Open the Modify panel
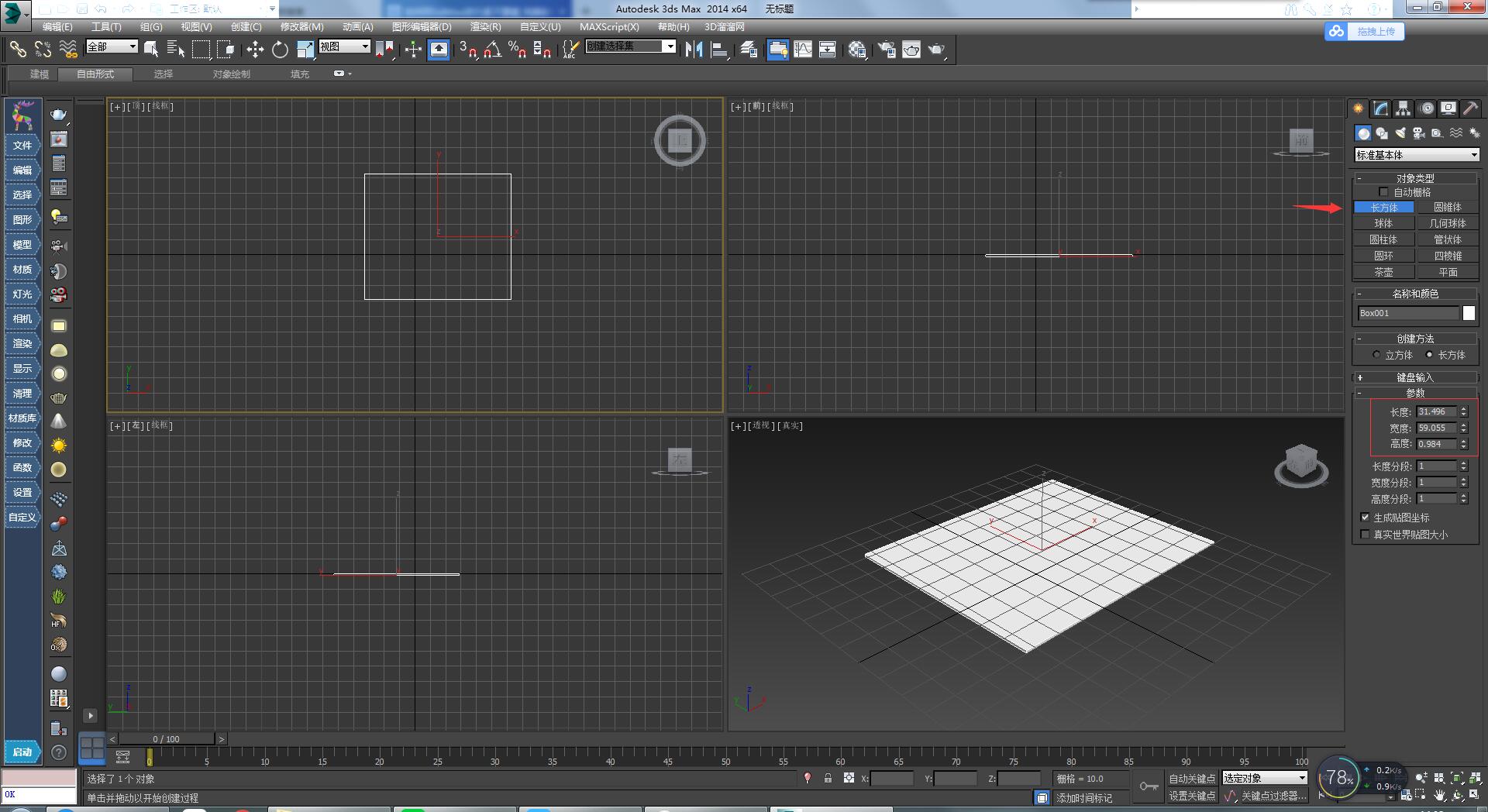1488x812 pixels. click(1380, 108)
